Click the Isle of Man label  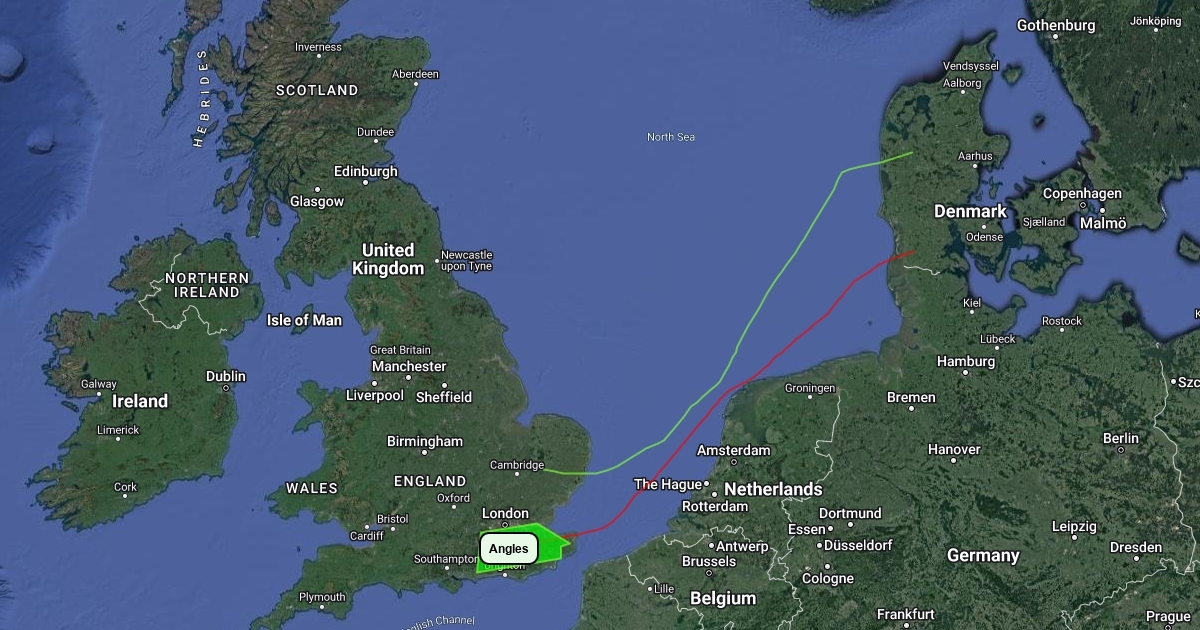click(304, 321)
